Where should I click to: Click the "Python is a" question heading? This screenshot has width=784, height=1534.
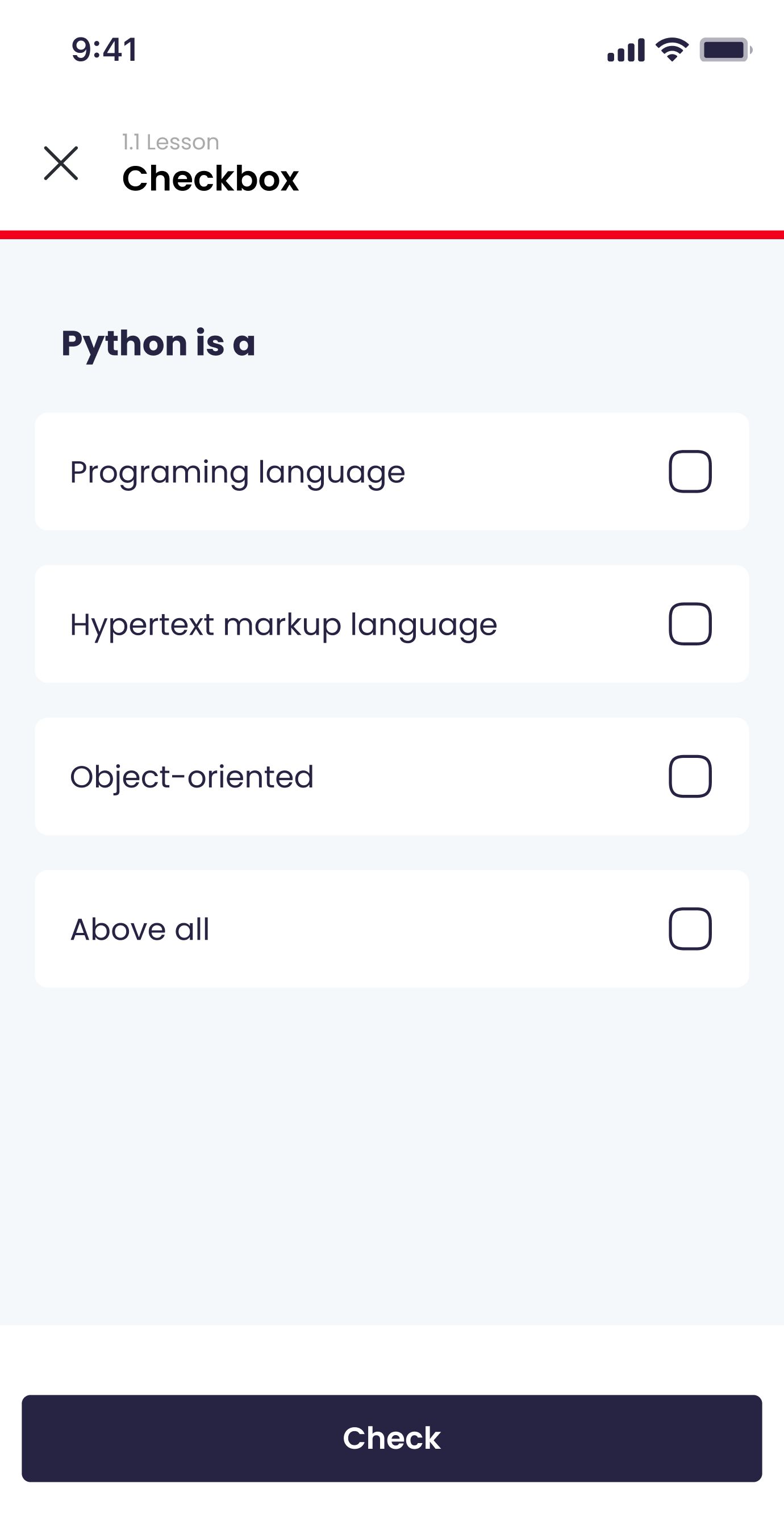(159, 343)
